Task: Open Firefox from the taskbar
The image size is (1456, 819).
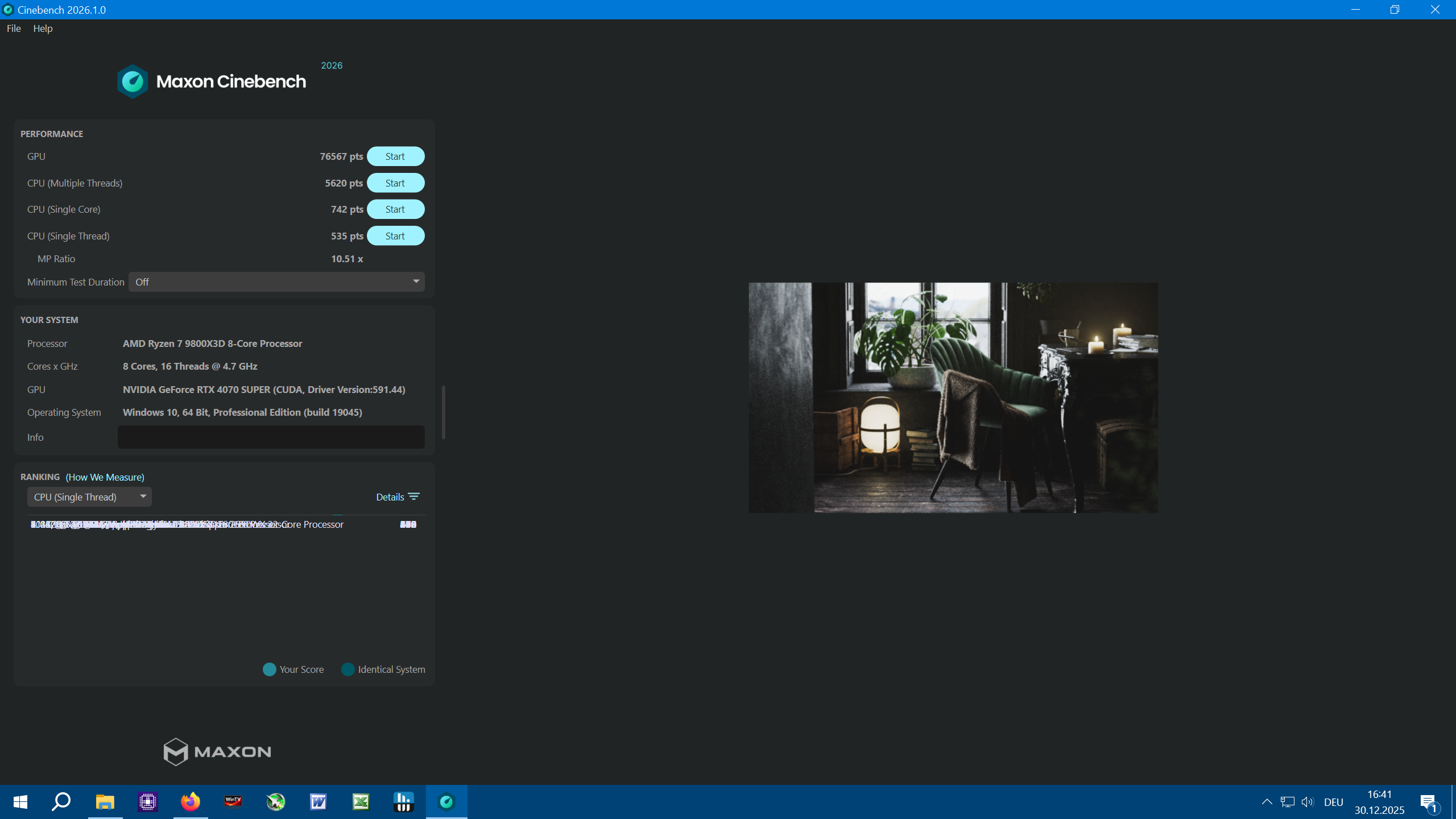Action: point(191,802)
